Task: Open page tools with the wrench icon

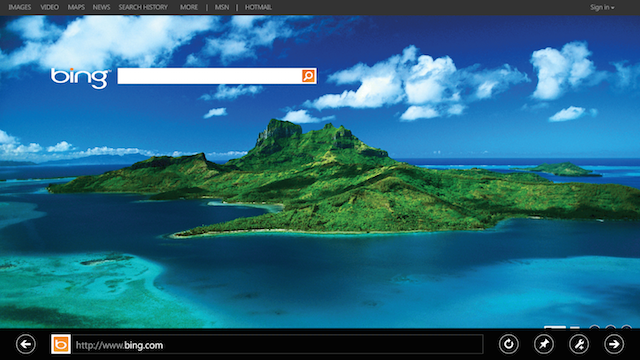Action: [579, 344]
